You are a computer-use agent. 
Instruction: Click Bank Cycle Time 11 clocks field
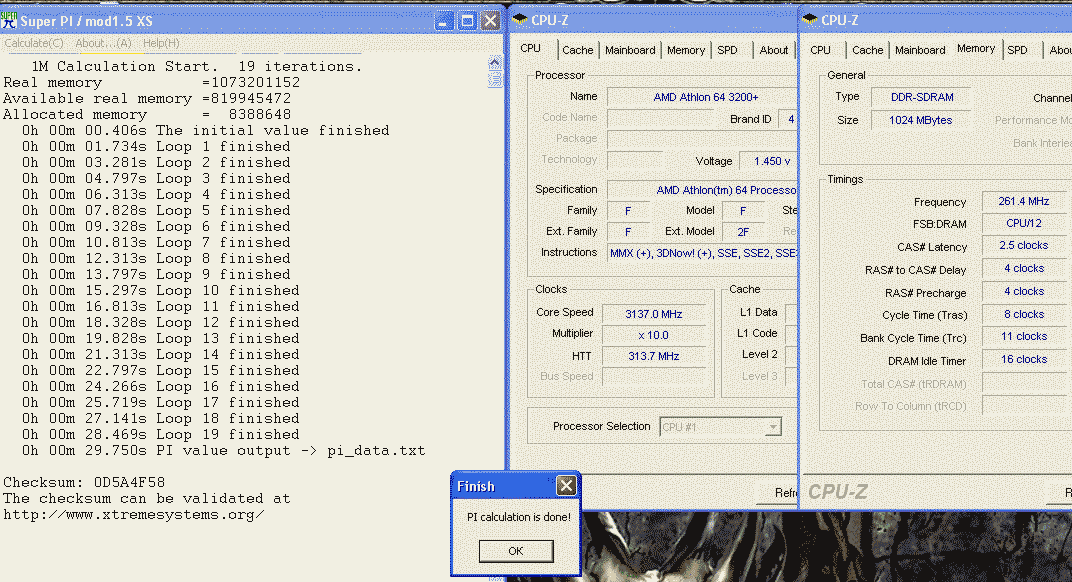tap(1023, 336)
